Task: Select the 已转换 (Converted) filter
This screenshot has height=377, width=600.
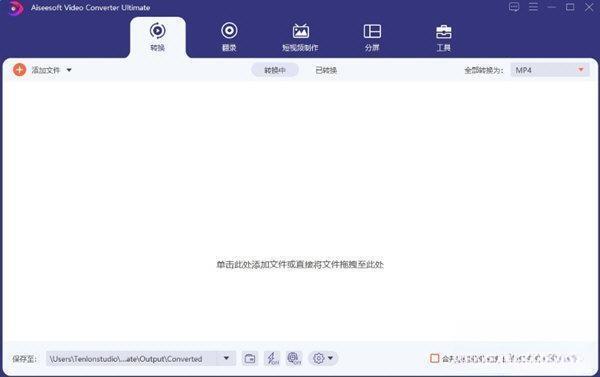Action: [x=326, y=70]
